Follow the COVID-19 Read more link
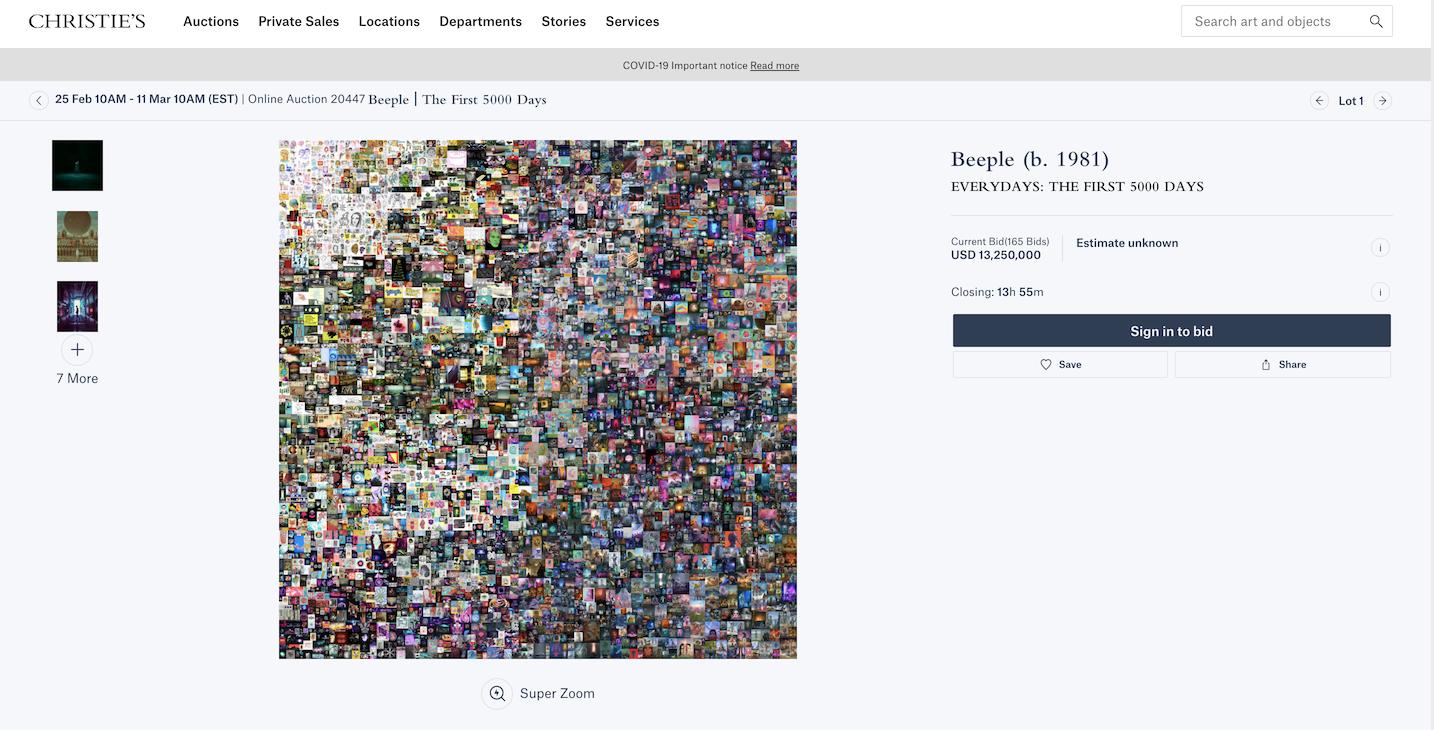This screenshot has width=1434, height=730. [774, 66]
